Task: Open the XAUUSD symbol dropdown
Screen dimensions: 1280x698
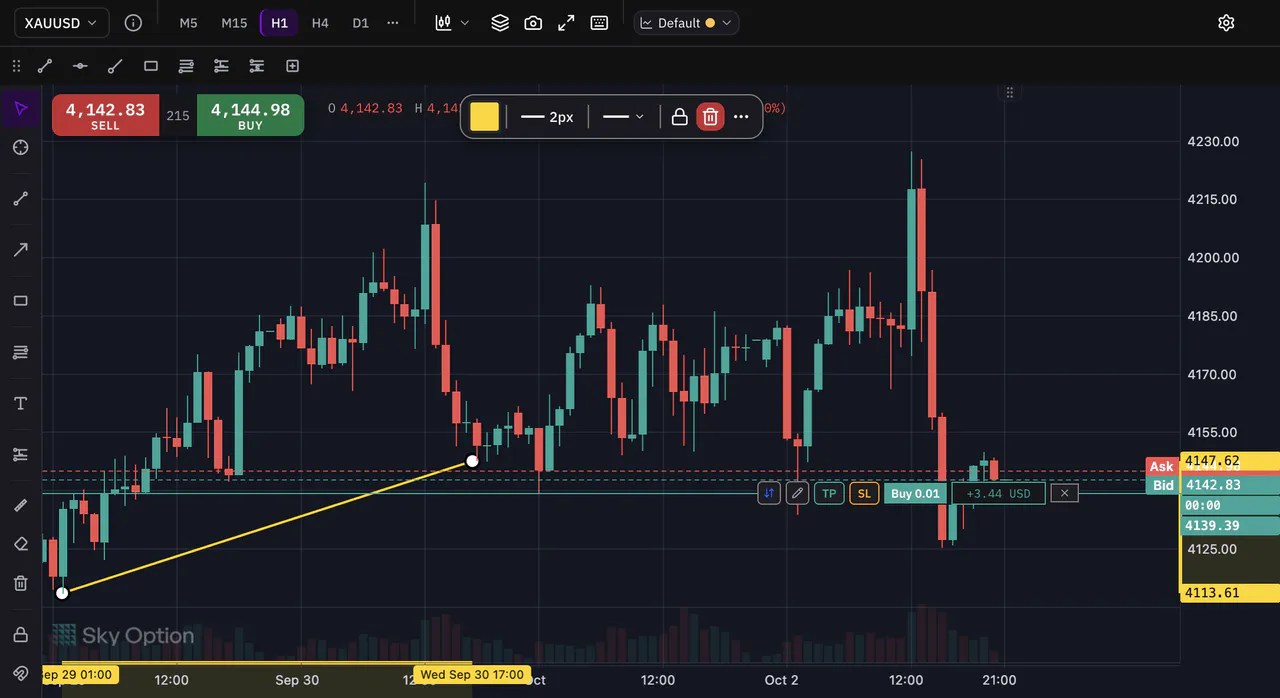Action: [x=61, y=23]
